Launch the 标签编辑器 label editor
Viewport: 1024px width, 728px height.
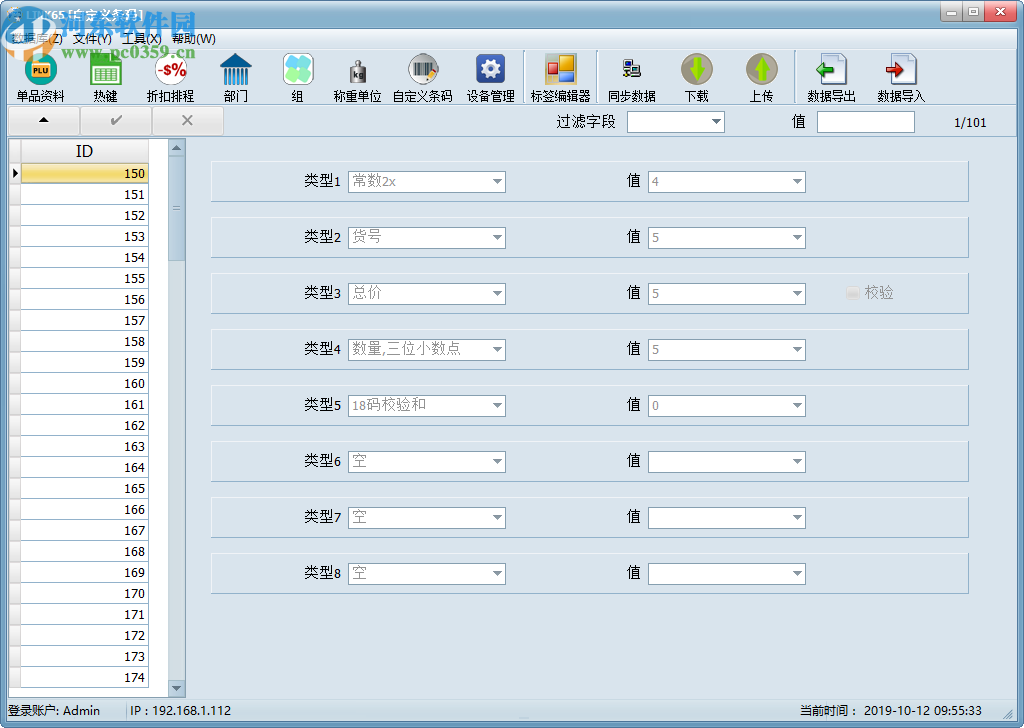[561, 76]
